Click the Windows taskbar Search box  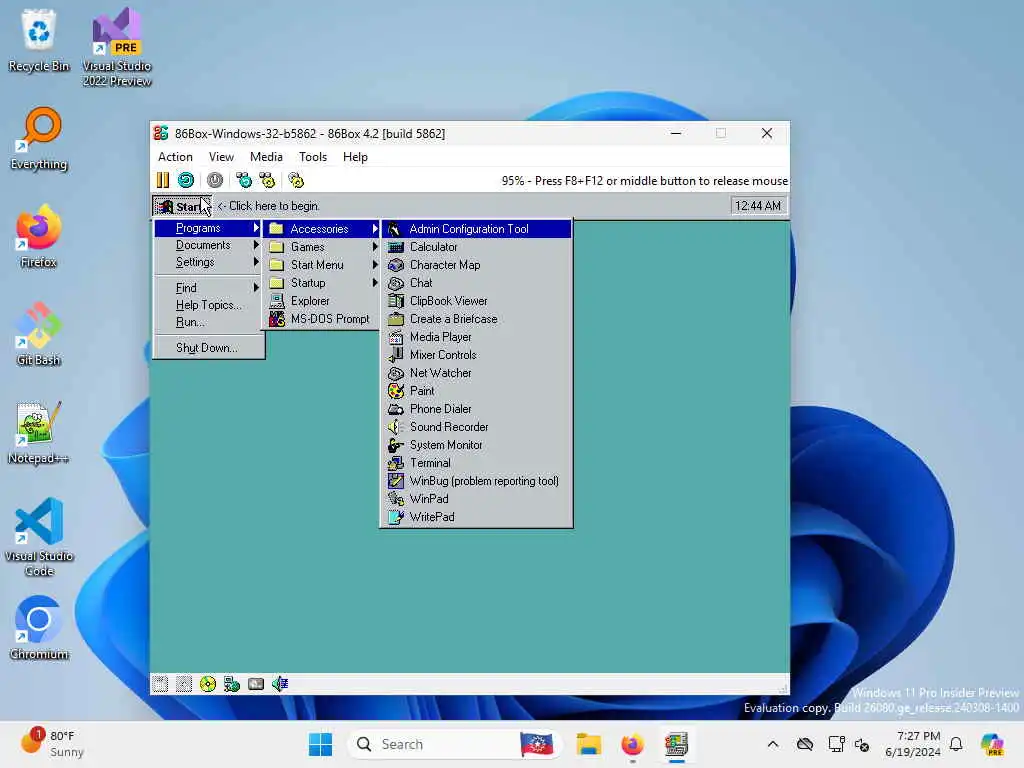tap(455, 744)
